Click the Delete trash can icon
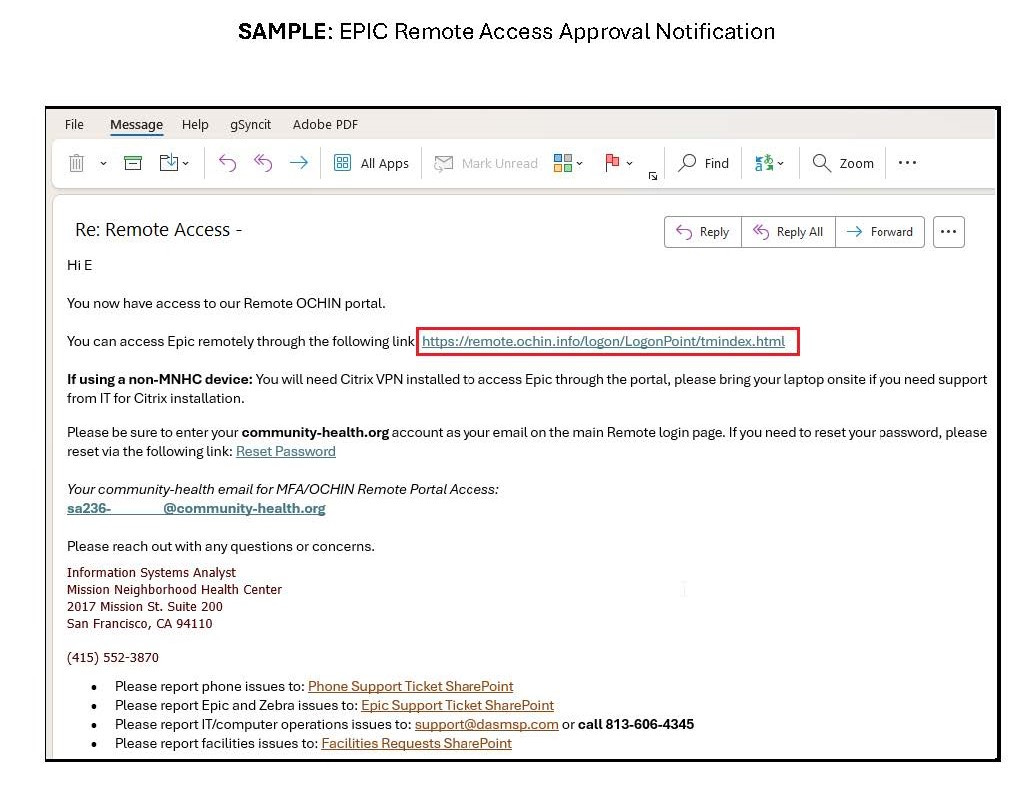 pos(76,163)
